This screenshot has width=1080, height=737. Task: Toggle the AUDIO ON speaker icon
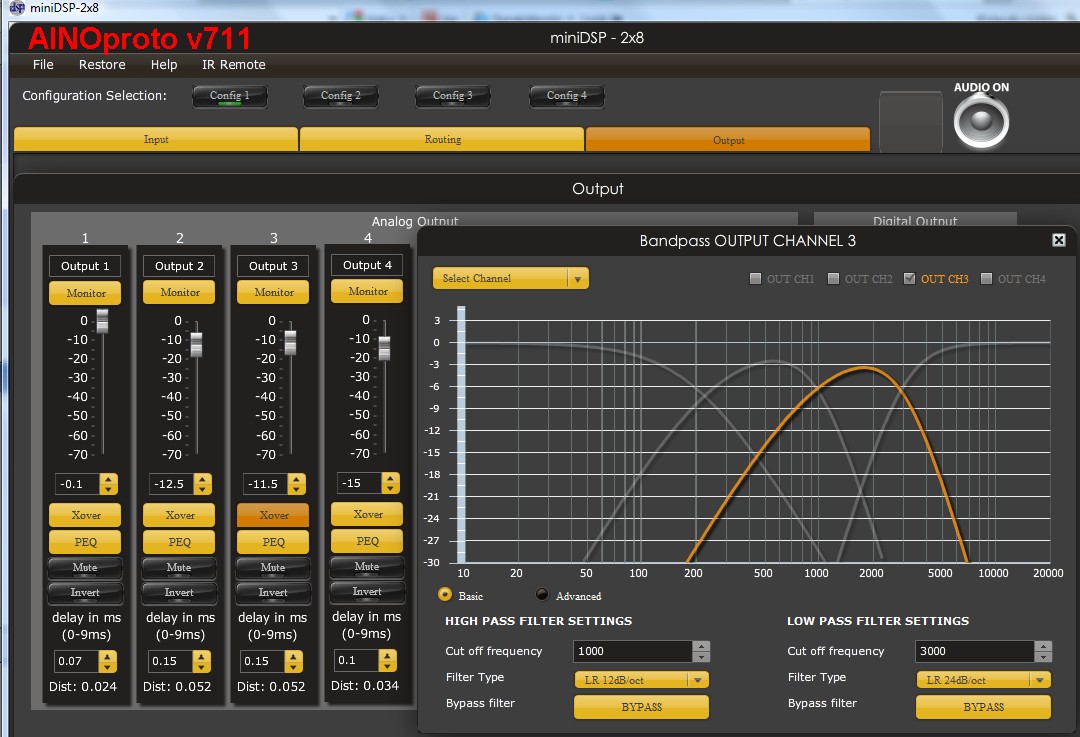(981, 123)
